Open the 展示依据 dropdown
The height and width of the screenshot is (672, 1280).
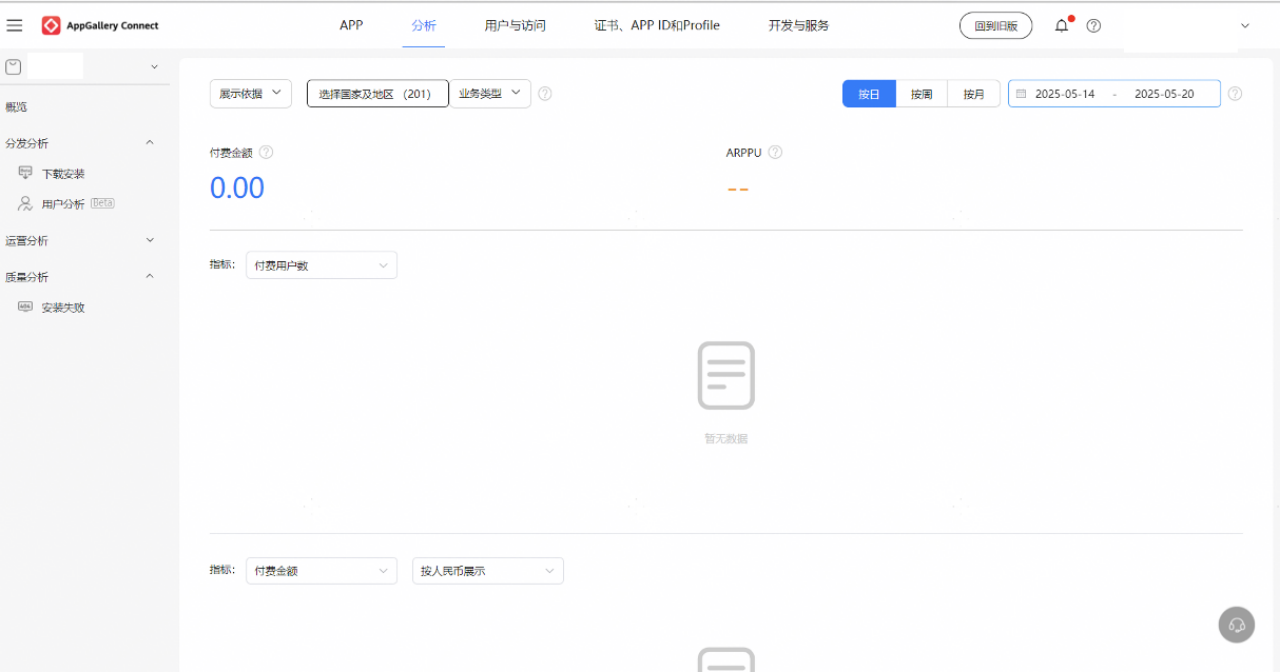pos(250,93)
